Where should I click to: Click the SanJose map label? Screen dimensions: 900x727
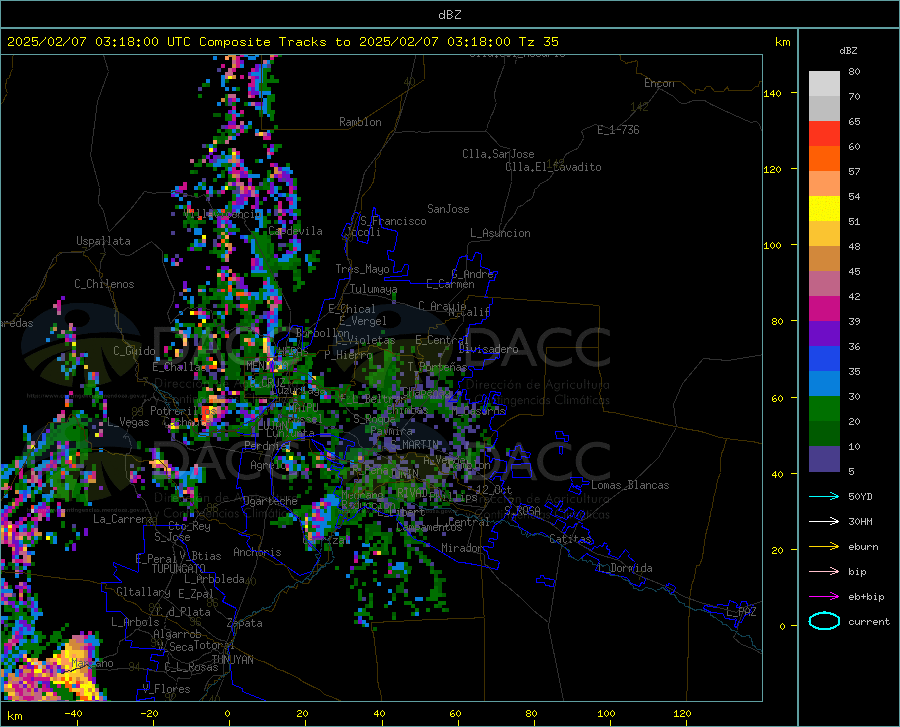tap(448, 209)
